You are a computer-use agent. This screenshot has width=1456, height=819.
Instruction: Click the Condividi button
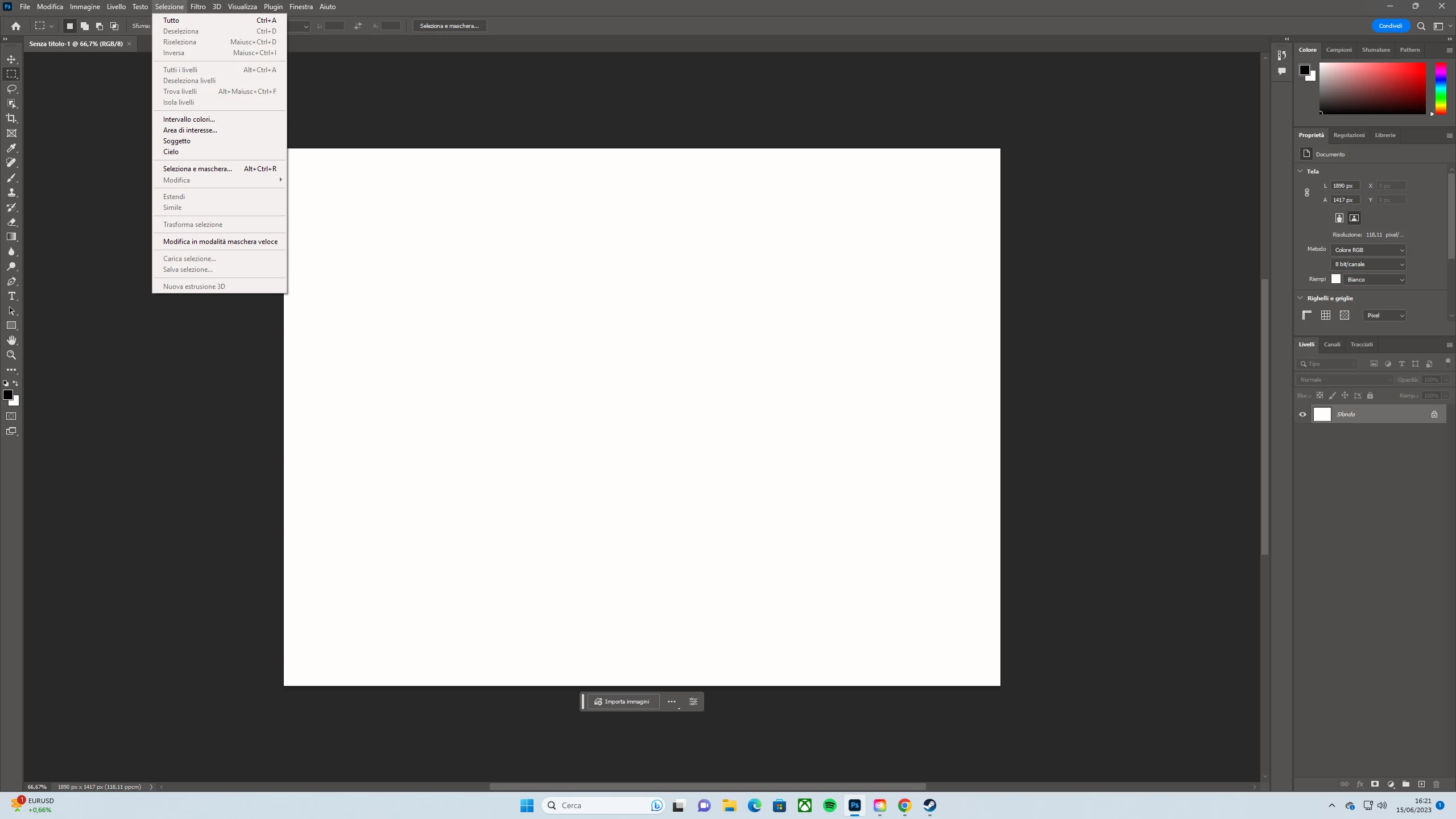(1390, 26)
